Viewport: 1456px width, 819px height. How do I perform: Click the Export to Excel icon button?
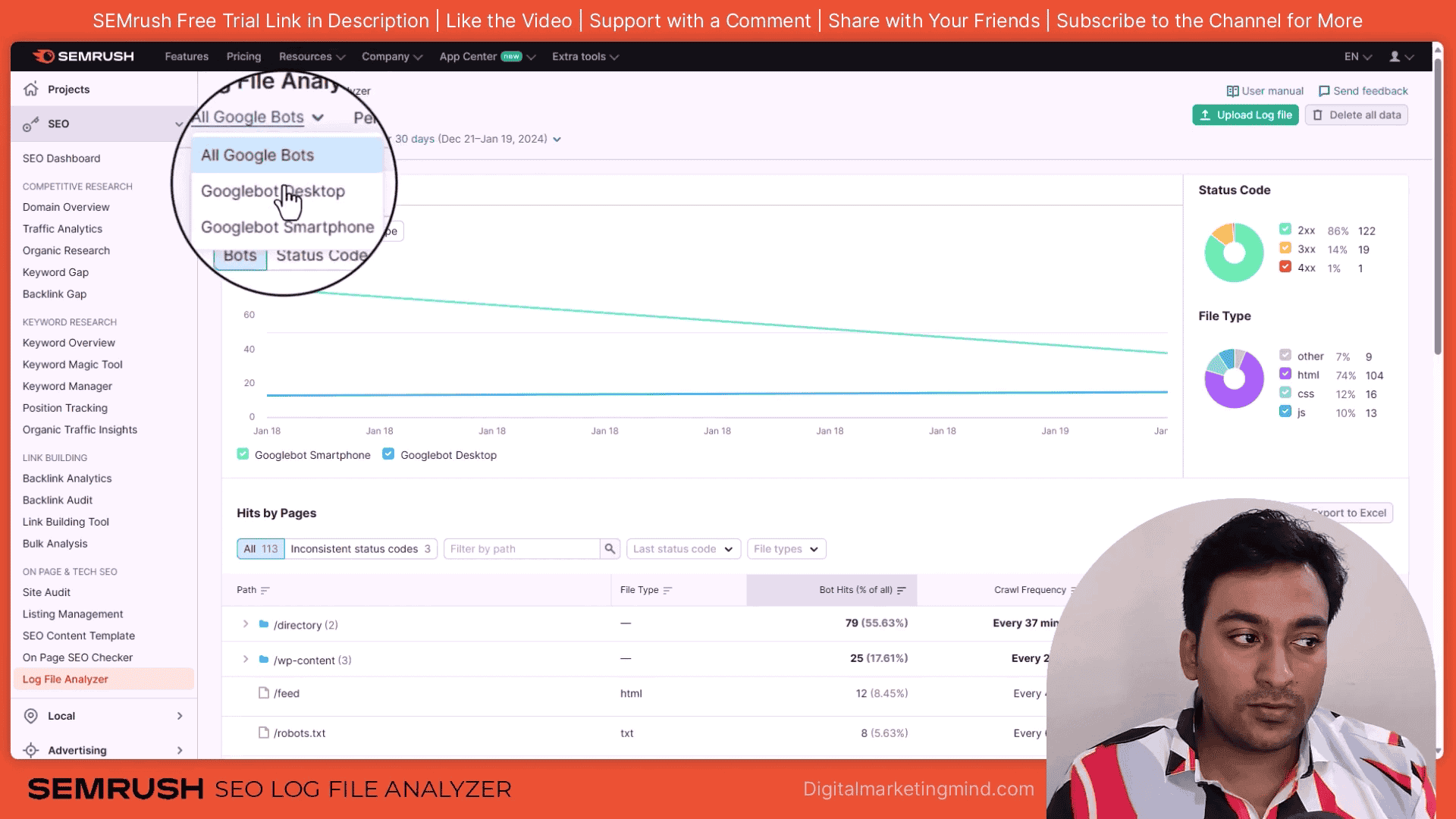(x=1348, y=512)
